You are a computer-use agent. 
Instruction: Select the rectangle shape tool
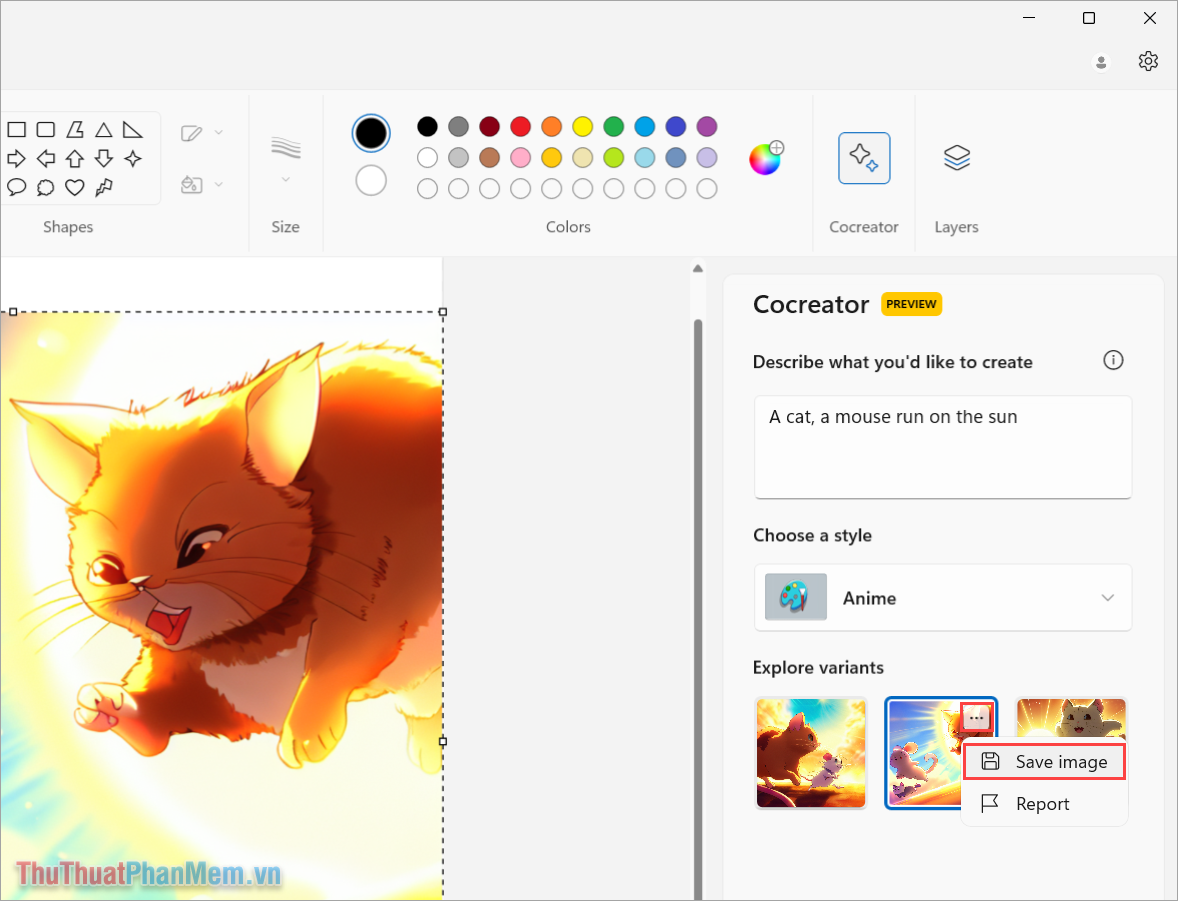point(16,128)
